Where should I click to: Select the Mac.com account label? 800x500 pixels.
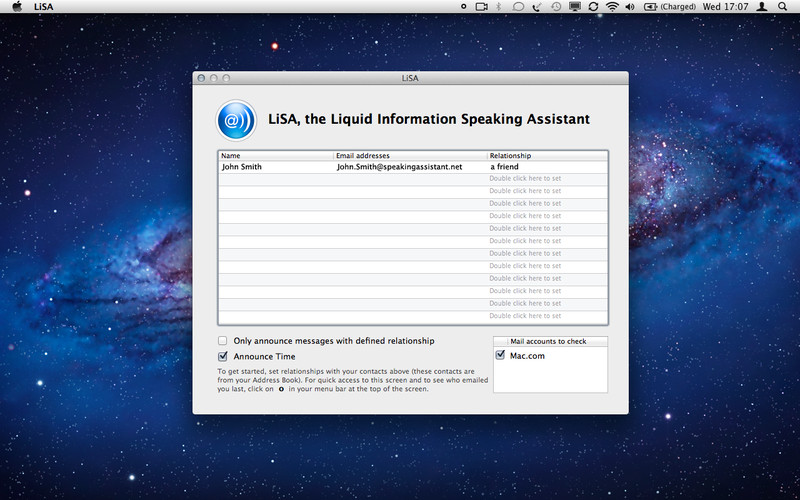pyautogui.click(x=527, y=356)
